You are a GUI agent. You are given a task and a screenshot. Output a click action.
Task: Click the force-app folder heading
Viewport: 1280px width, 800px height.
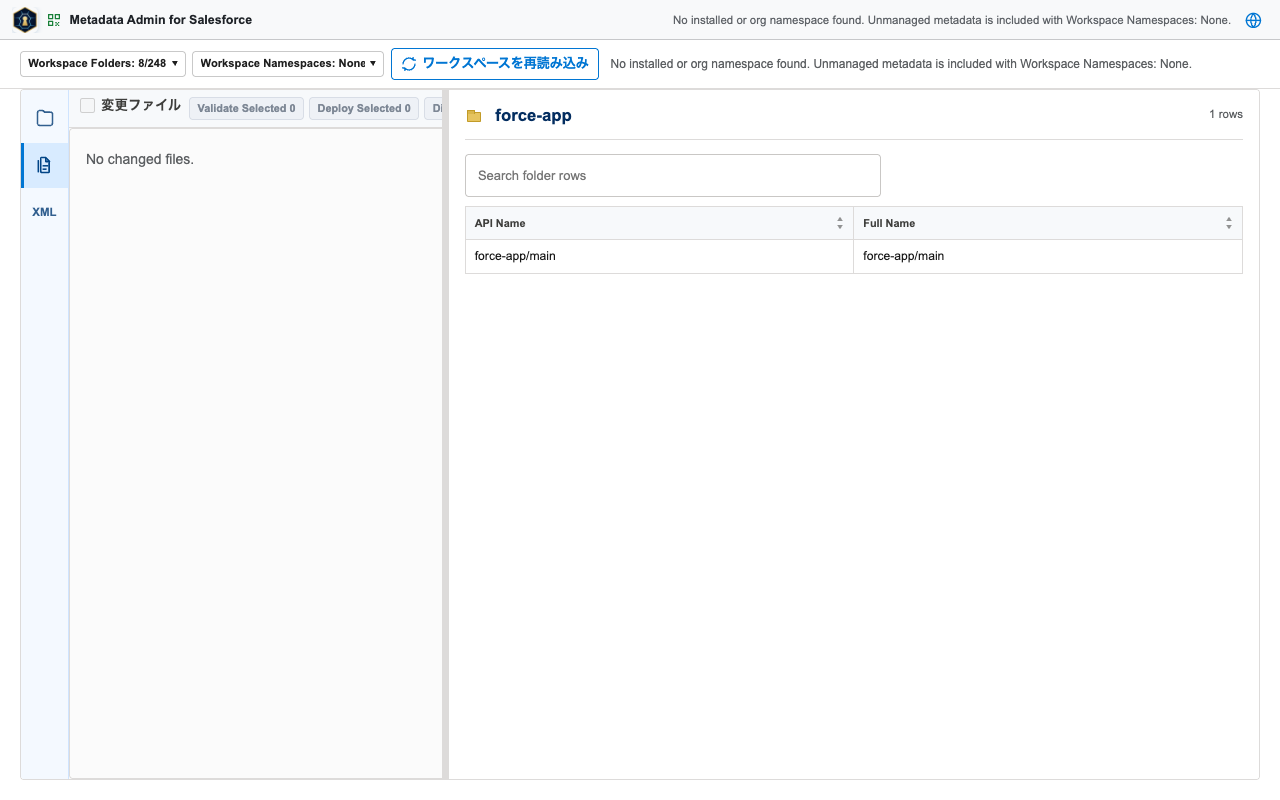[533, 116]
